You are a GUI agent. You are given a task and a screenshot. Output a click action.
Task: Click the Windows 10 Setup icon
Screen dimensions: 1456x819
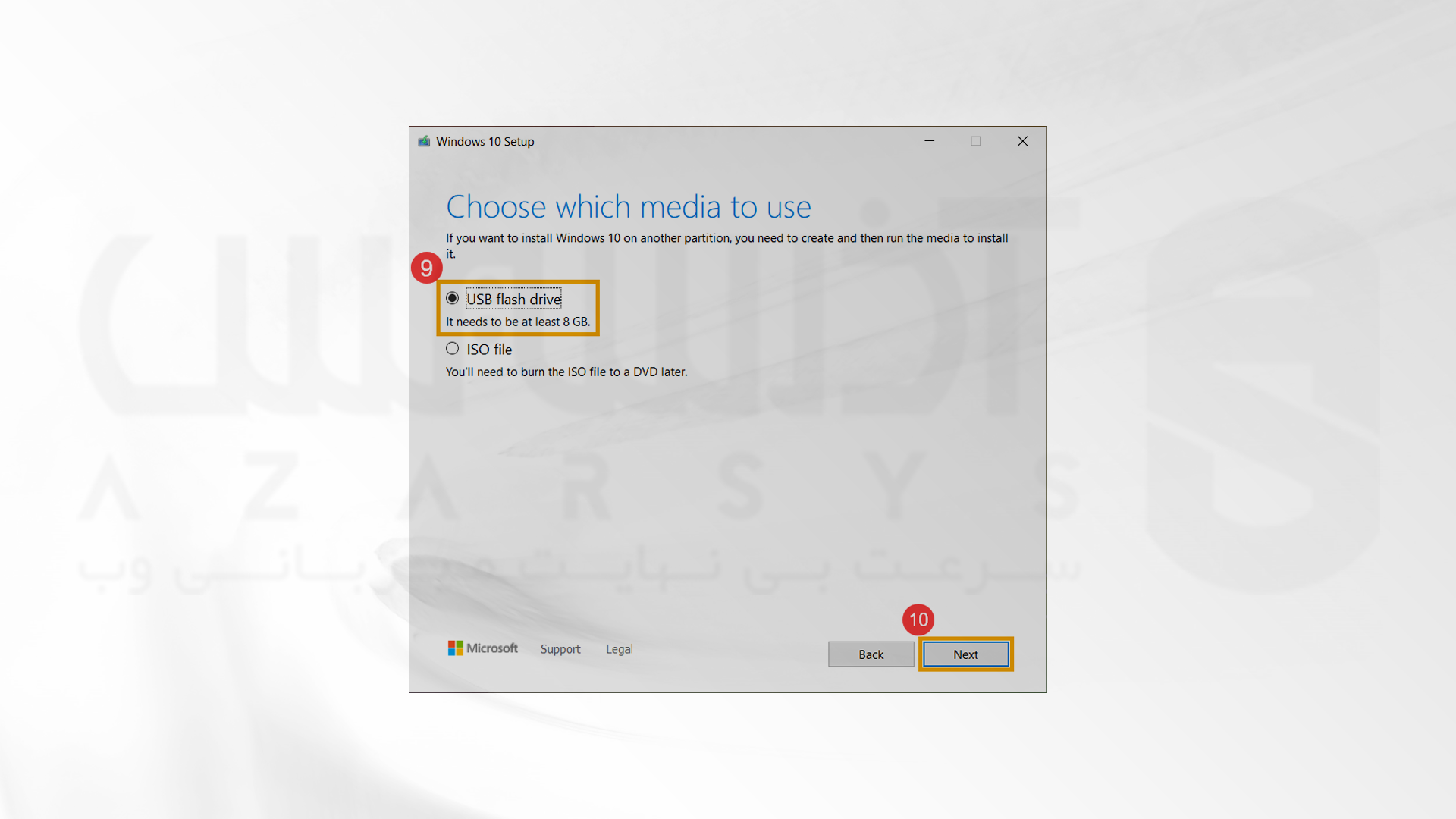[421, 141]
